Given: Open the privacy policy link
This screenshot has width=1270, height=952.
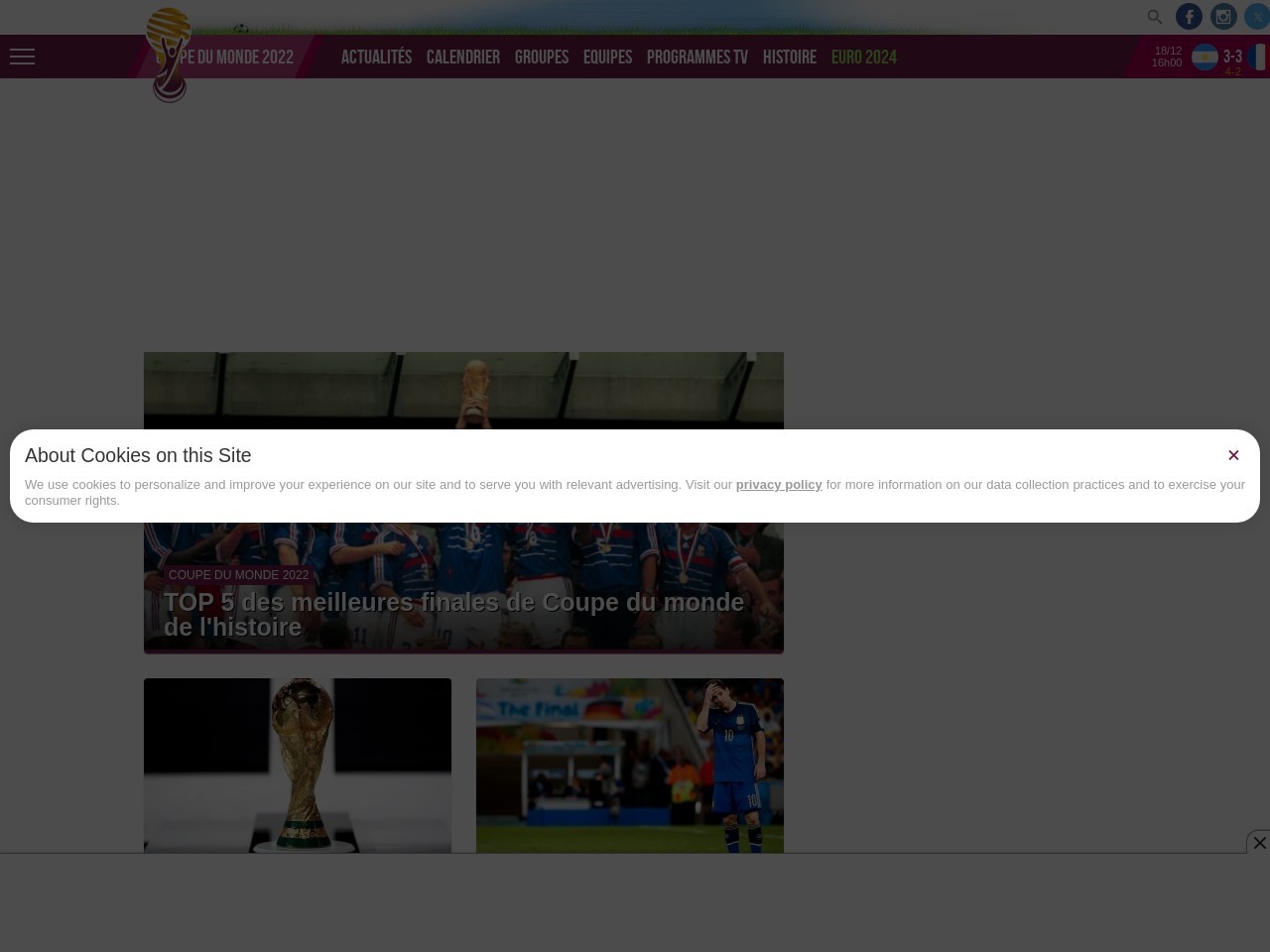Looking at the screenshot, I should click(x=779, y=484).
